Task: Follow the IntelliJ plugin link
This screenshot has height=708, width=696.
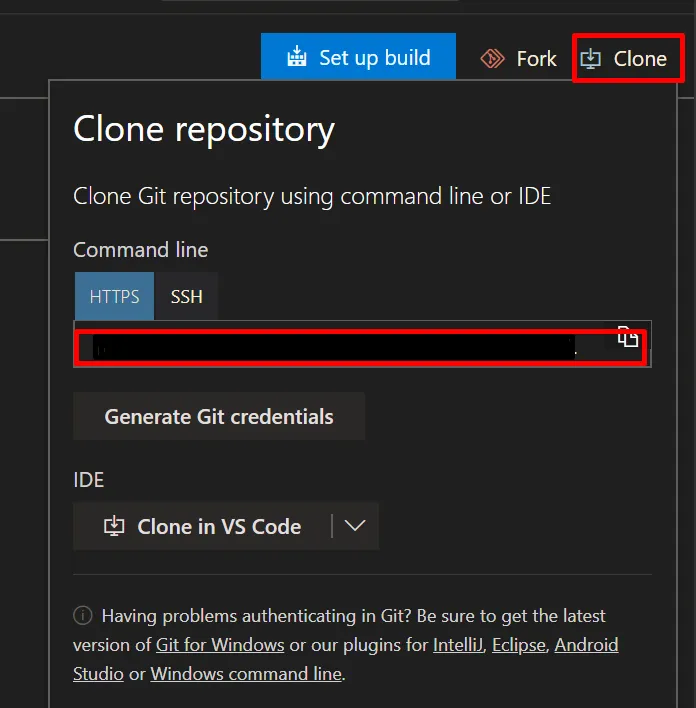Action: click(458, 645)
